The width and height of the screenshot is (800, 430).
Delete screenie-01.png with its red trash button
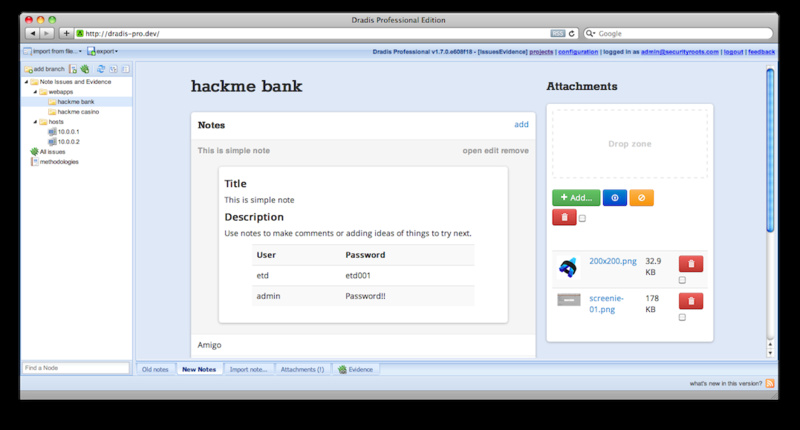pyautogui.click(x=691, y=301)
